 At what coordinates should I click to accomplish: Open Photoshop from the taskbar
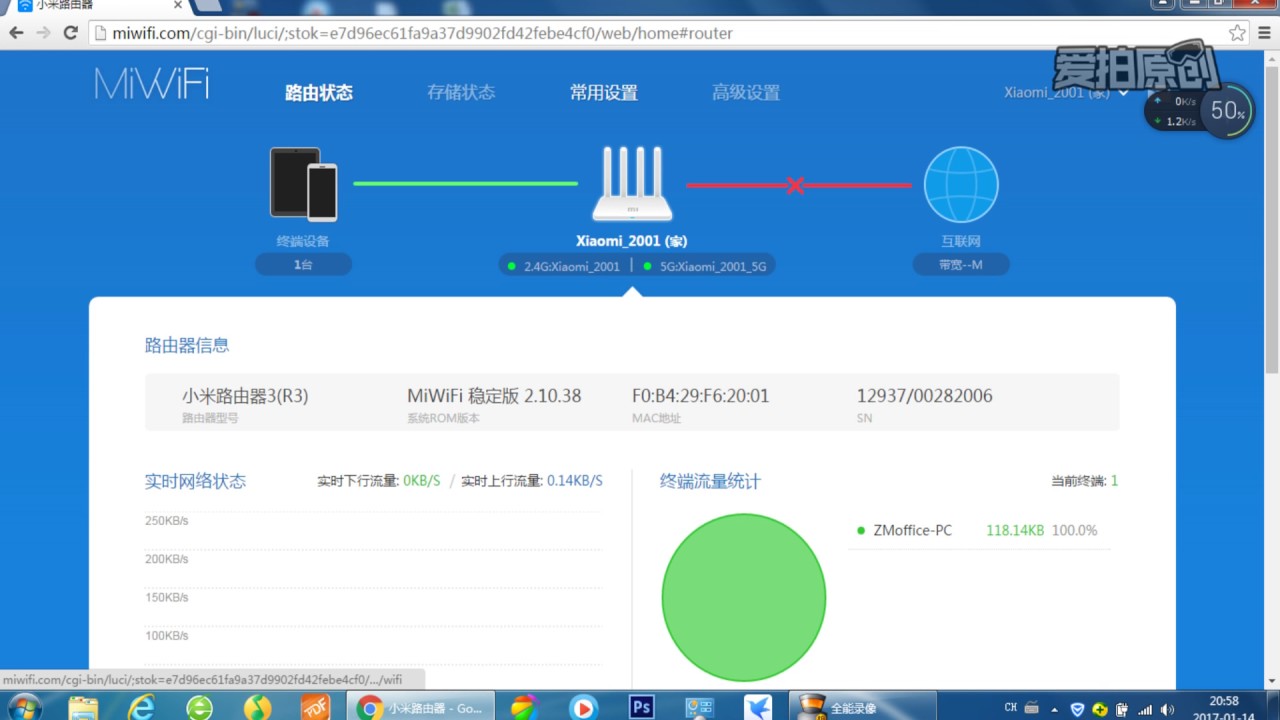[641, 707]
